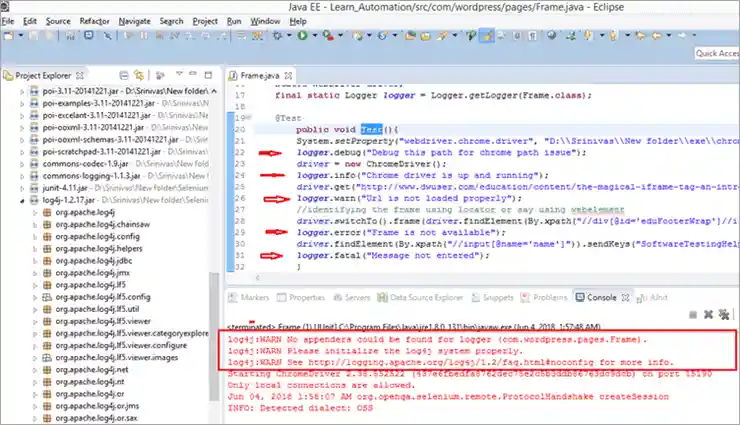The height and width of the screenshot is (425, 740).
Task: Open the Refactor menu
Action: click(x=95, y=20)
